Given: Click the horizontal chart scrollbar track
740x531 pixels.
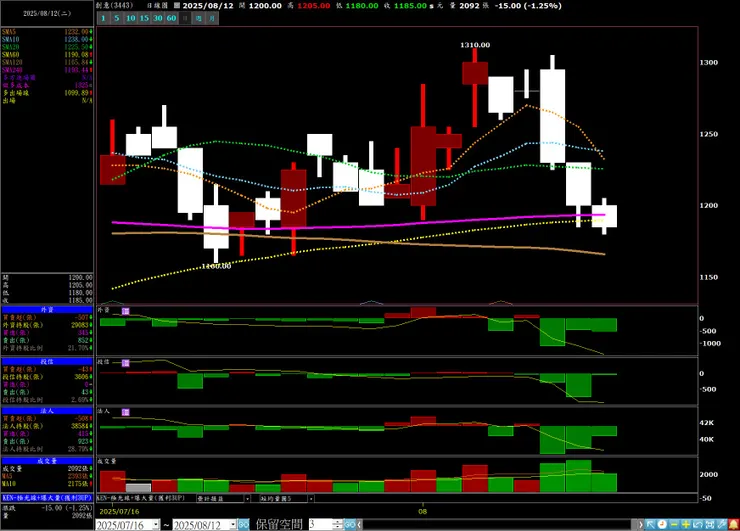Looking at the screenshot, I should pyautogui.click(x=499, y=524).
